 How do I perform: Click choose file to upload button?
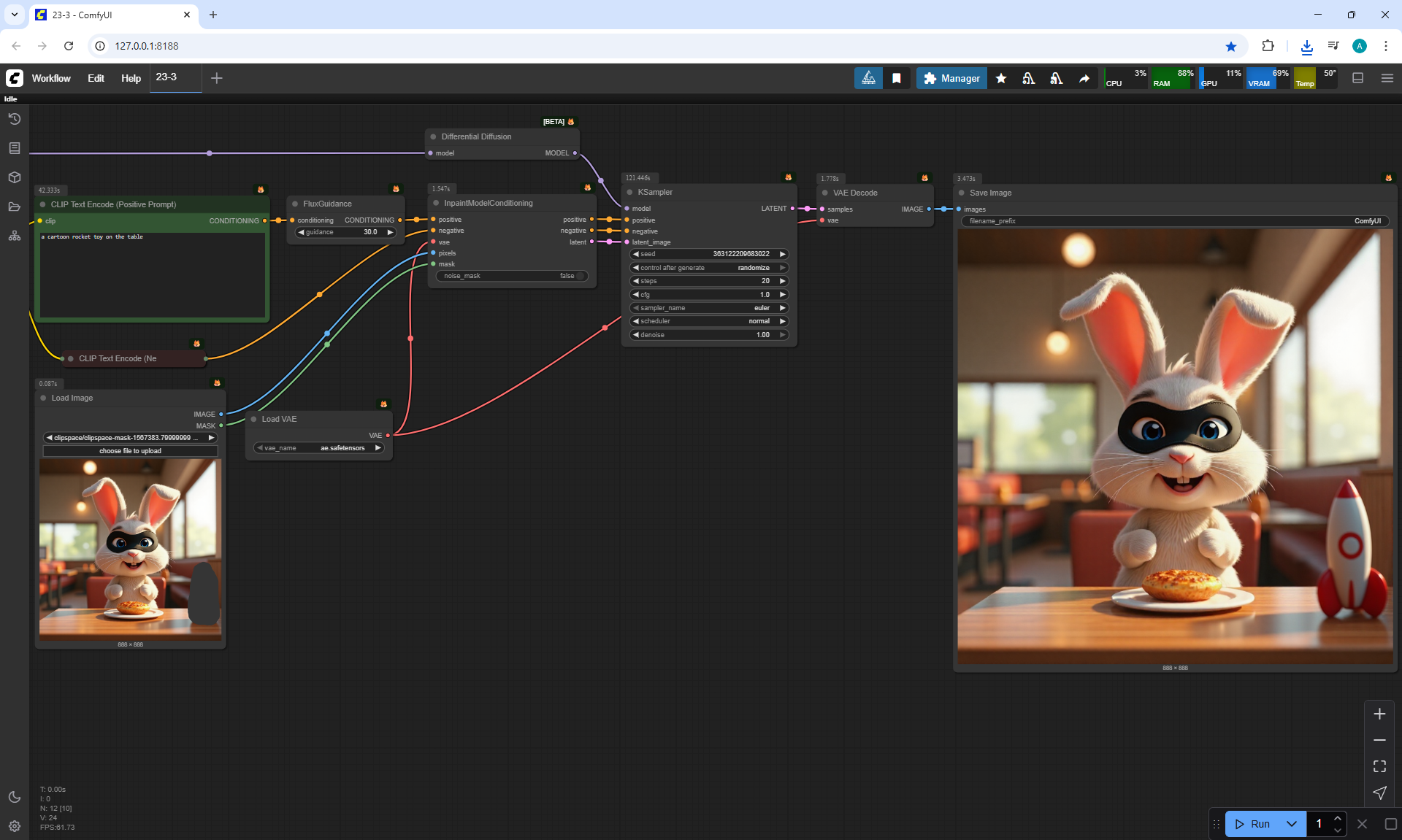pyautogui.click(x=130, y=451)
